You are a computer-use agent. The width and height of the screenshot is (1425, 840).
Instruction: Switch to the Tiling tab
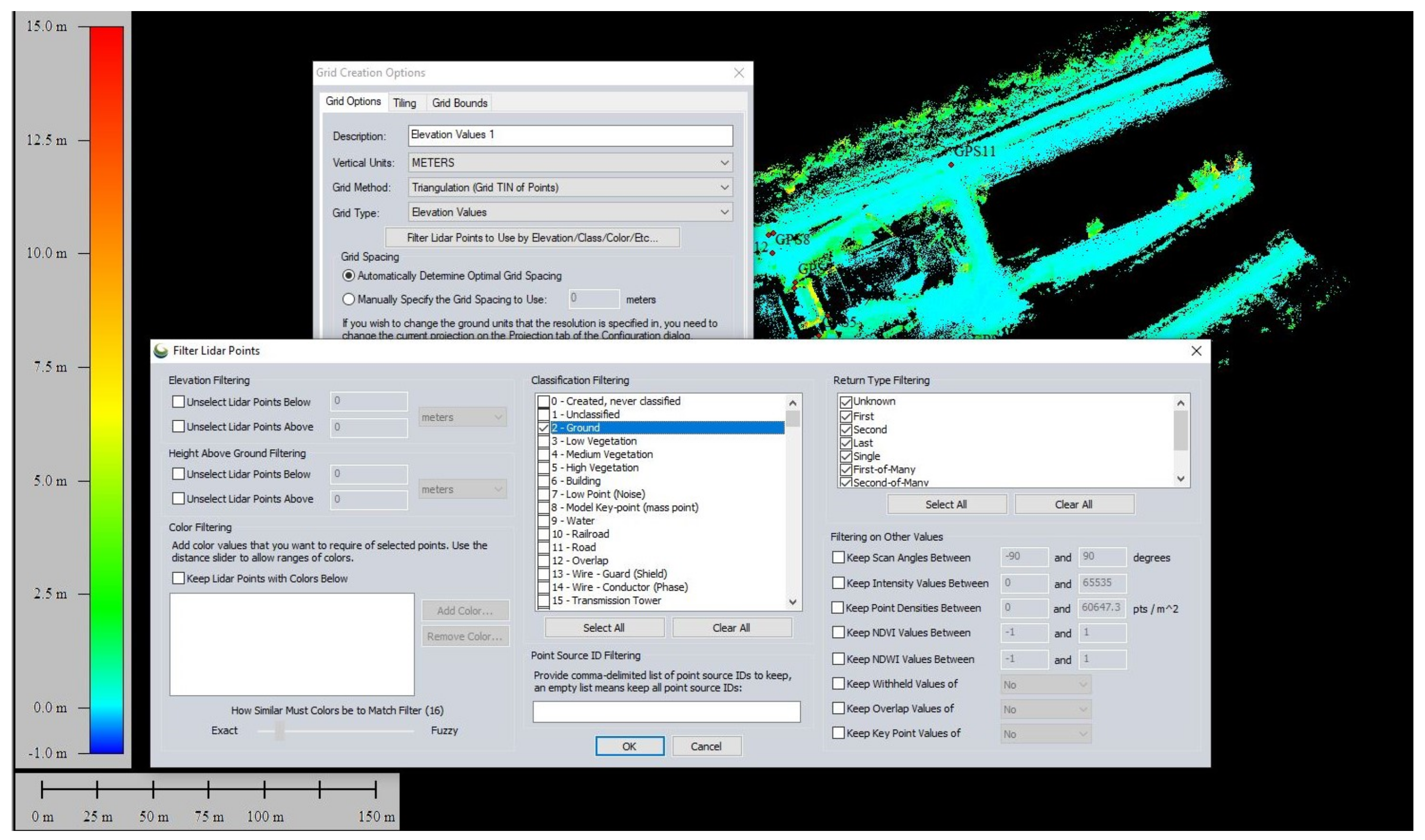(x=405, y=103)
